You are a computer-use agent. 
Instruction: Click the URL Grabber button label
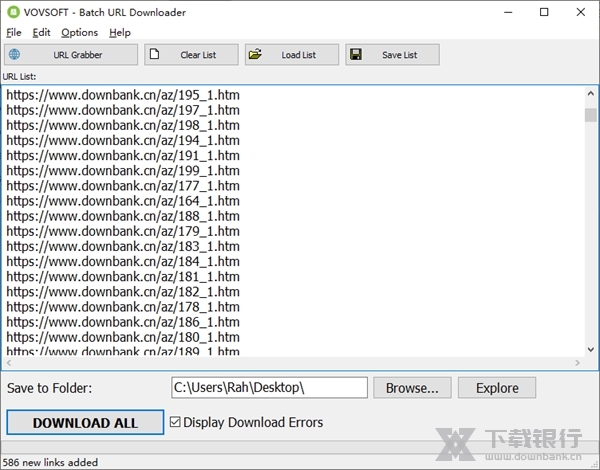[x=78, y=55]
